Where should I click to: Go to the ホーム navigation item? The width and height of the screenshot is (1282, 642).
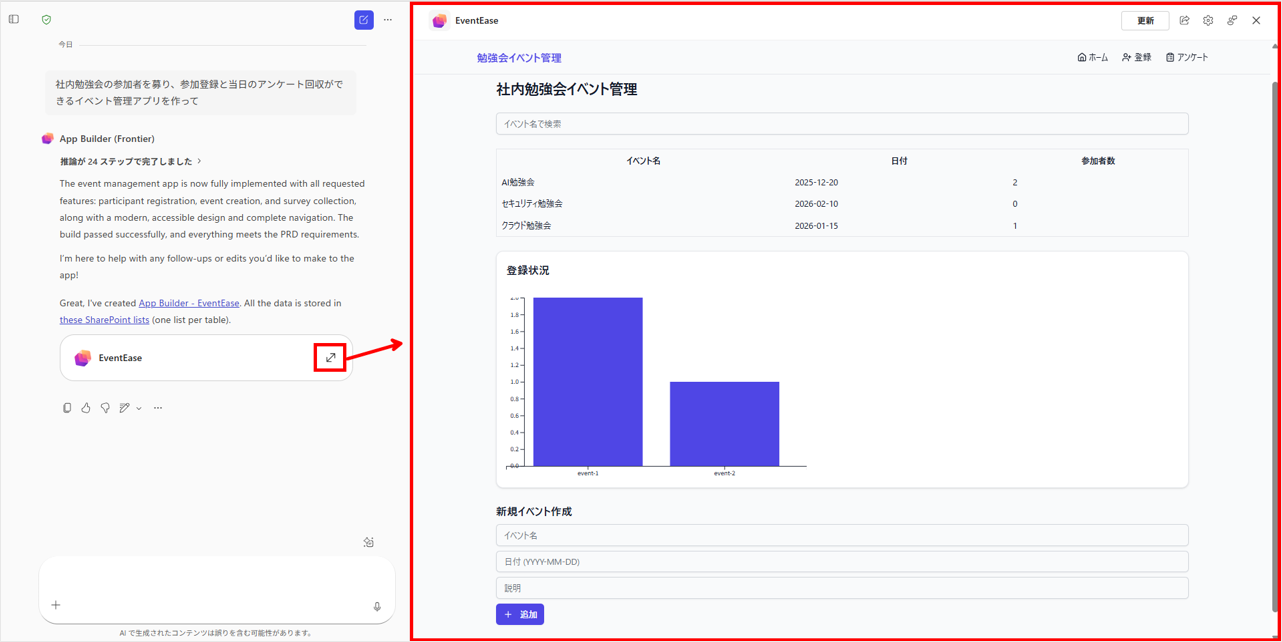click(x=1092, y=58)
